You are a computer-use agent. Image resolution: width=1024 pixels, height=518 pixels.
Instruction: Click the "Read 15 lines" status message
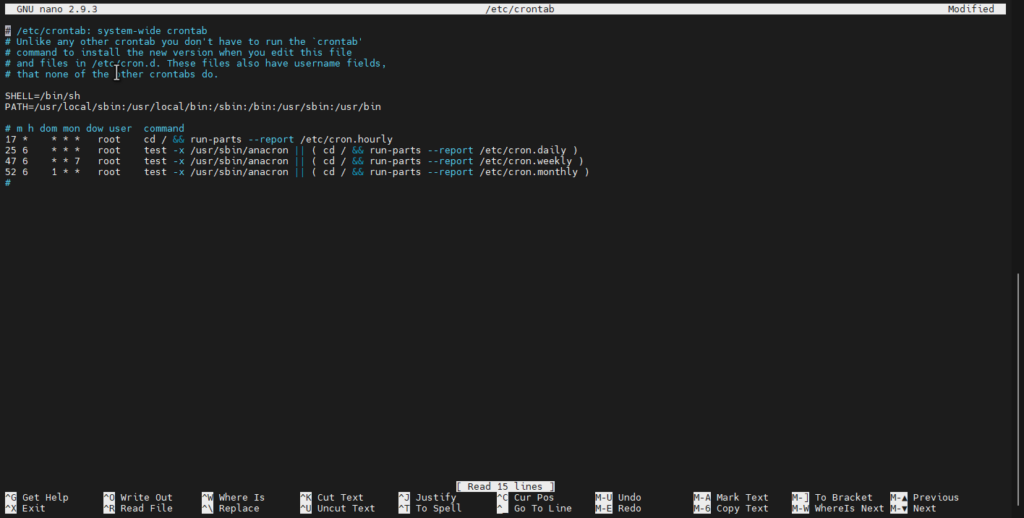pyautogui.click(x=505, y=486)
